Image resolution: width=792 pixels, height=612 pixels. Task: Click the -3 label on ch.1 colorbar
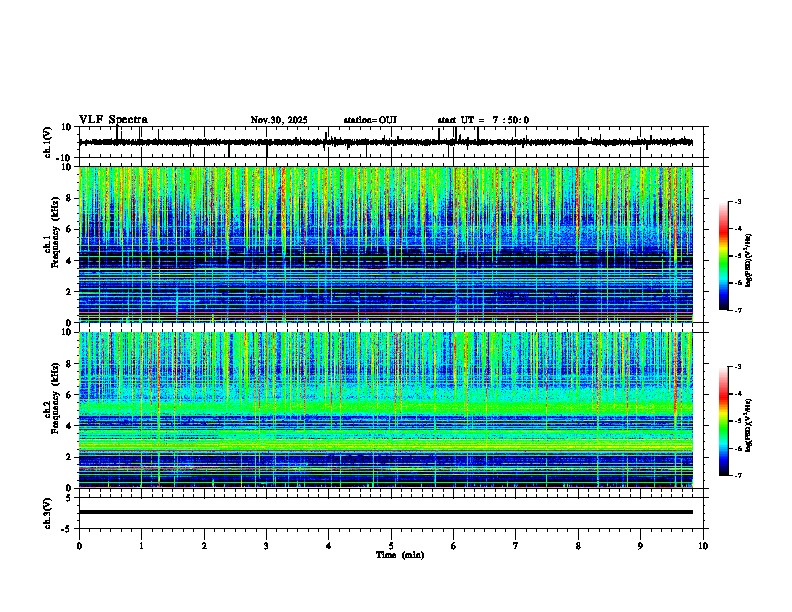click(737, 202)
